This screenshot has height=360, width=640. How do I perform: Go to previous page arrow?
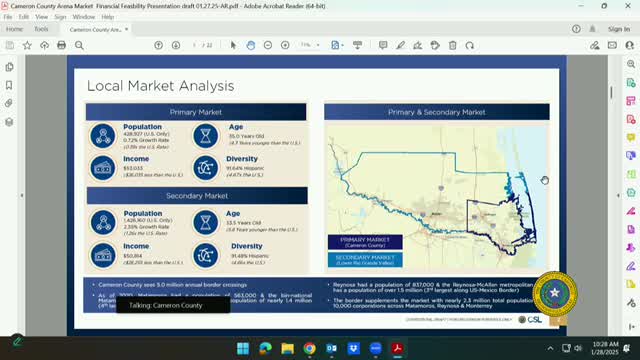[x=158, y=45]
